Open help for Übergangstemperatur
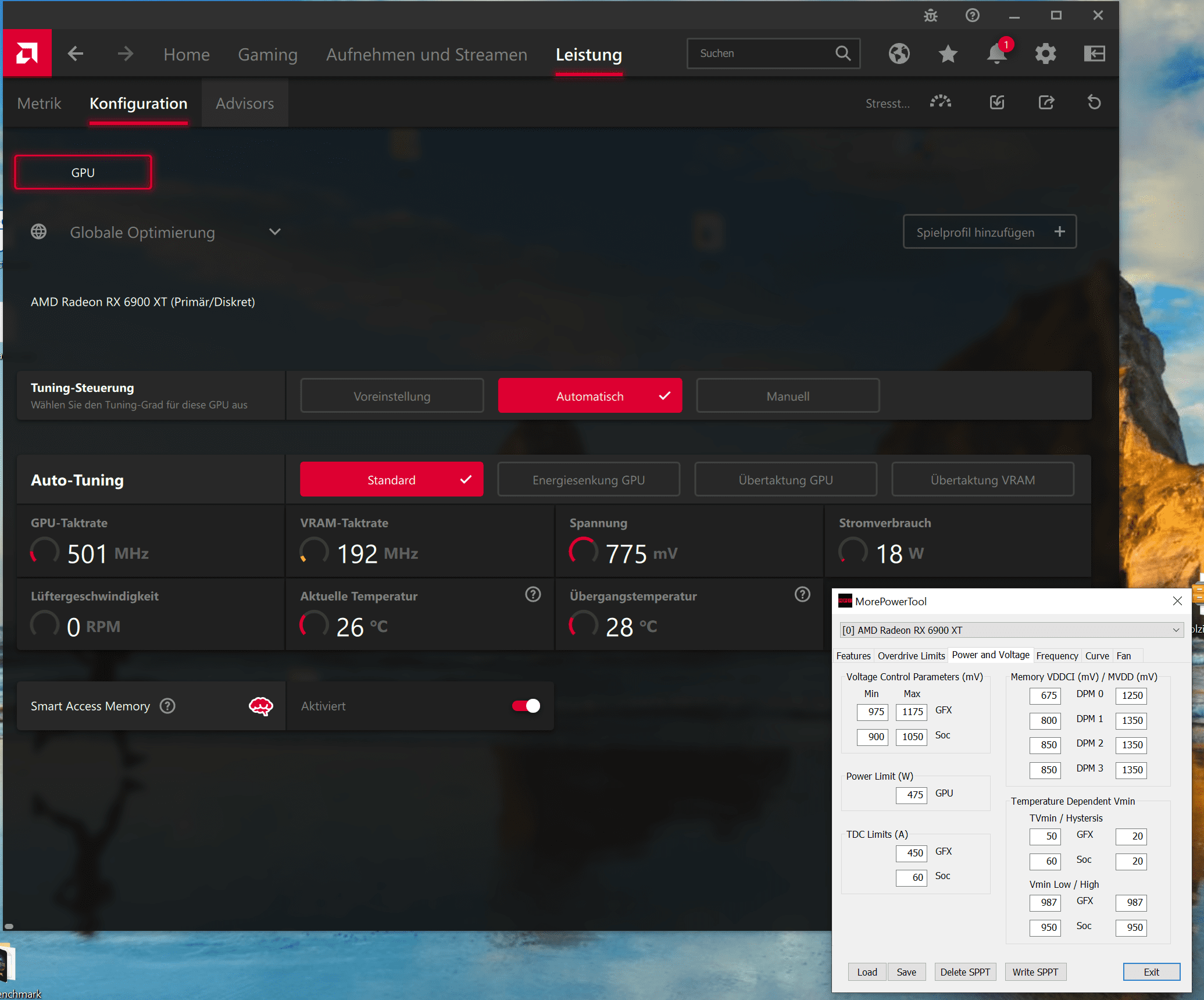1204x1000 pixels. (802, 594)
